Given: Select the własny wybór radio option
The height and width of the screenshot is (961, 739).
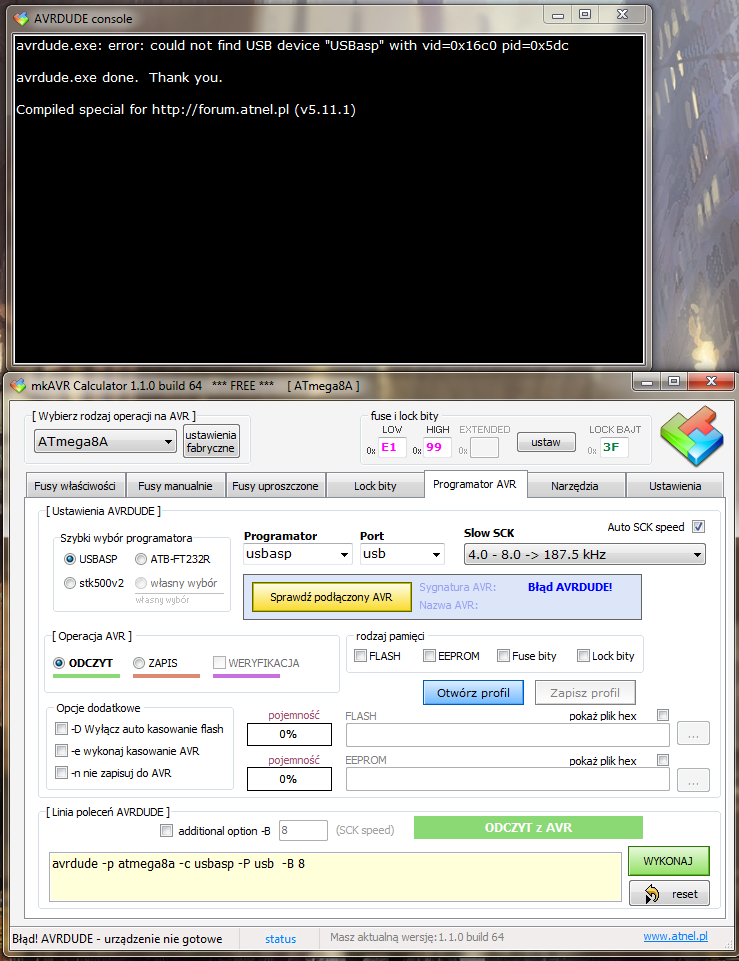Looking at the screenshot, I should point(141,583).
